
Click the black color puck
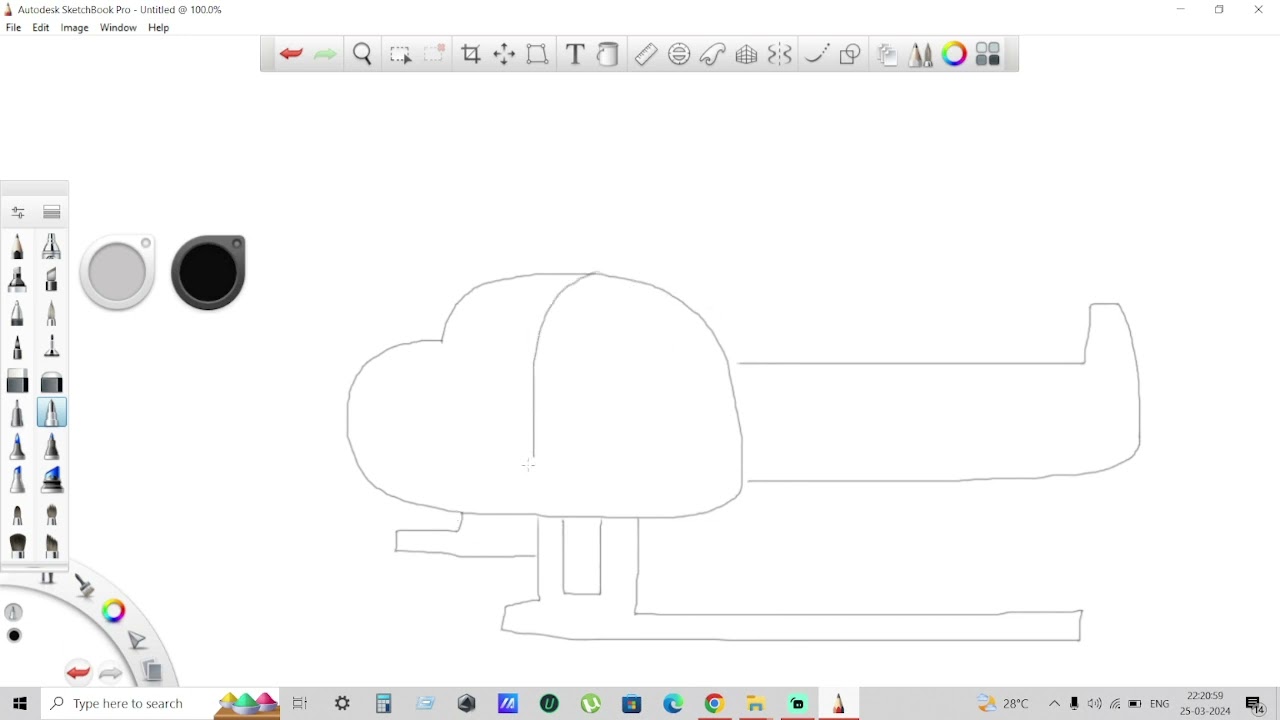(x=208, y=272)
